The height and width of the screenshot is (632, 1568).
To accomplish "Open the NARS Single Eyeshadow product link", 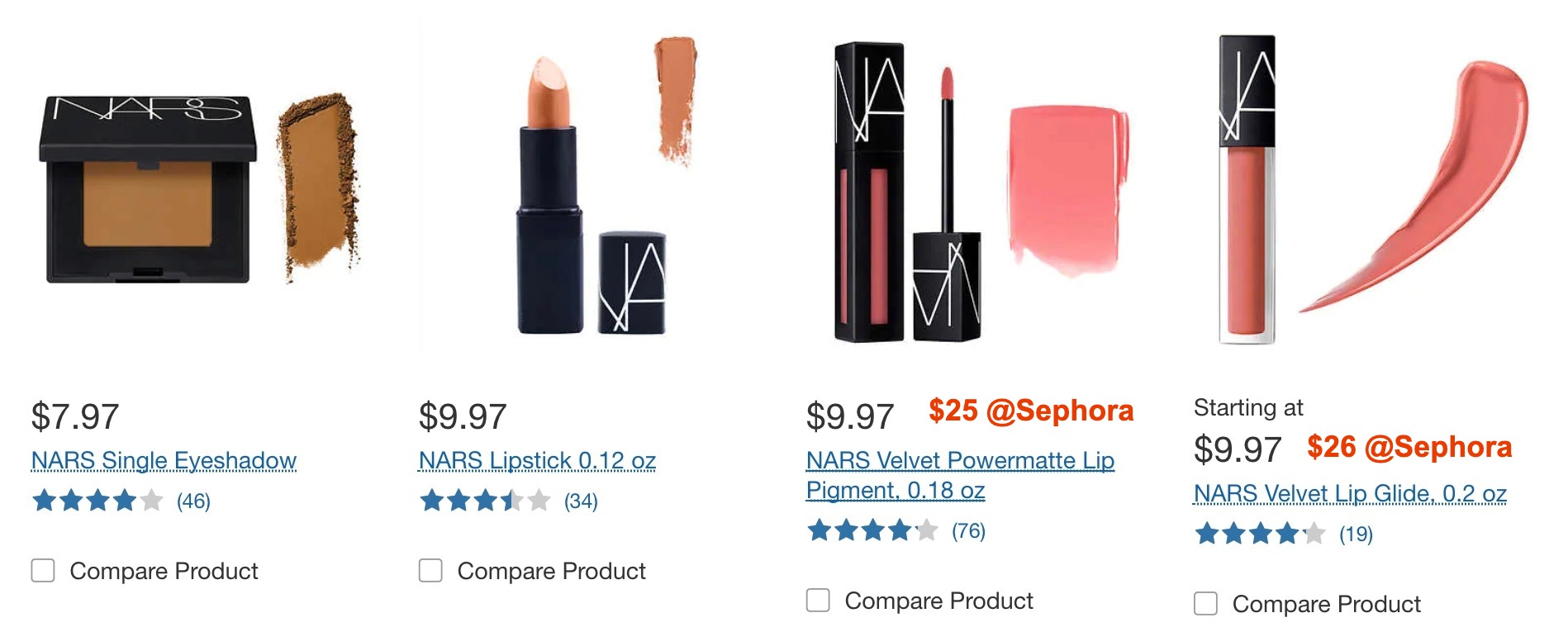I will (163, 461).
